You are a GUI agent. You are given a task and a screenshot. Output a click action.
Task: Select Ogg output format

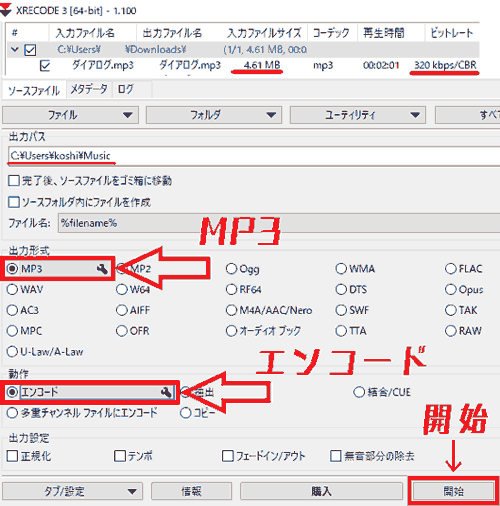pyautogui.click(x=231, y=269)
